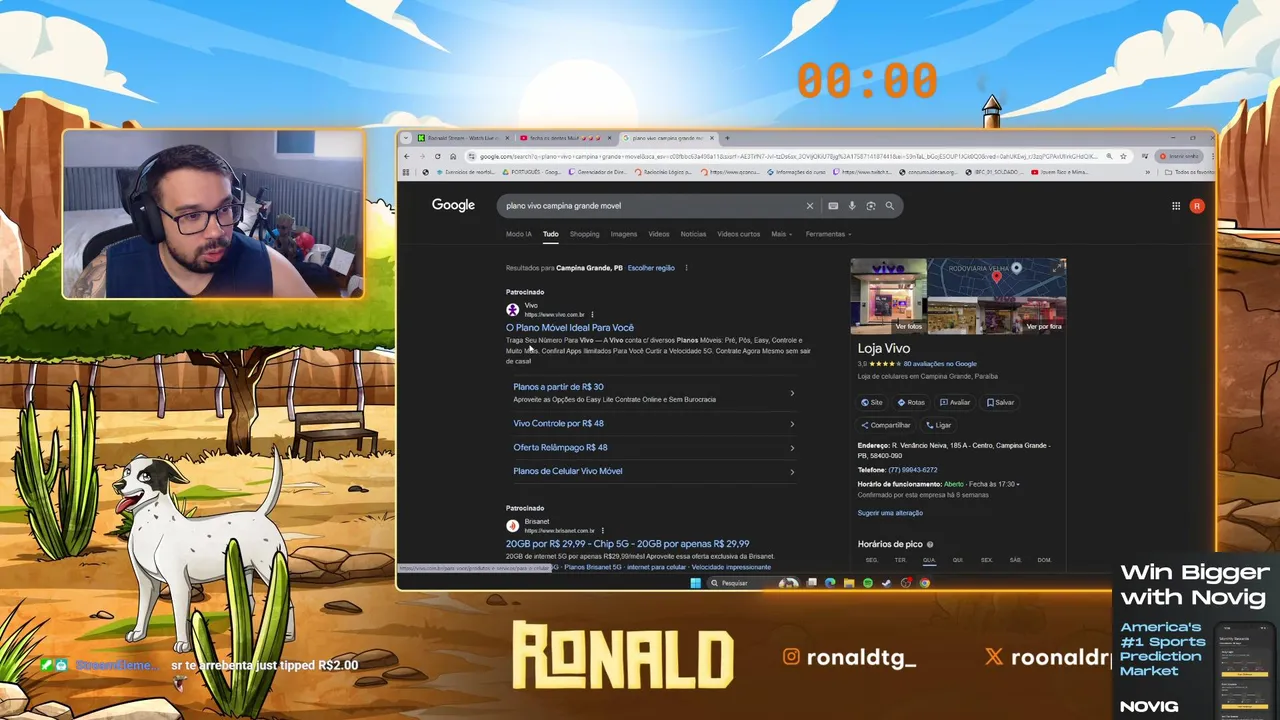
Task: Open Ferramentas dropdown
Action: click(x=828, y=234)
